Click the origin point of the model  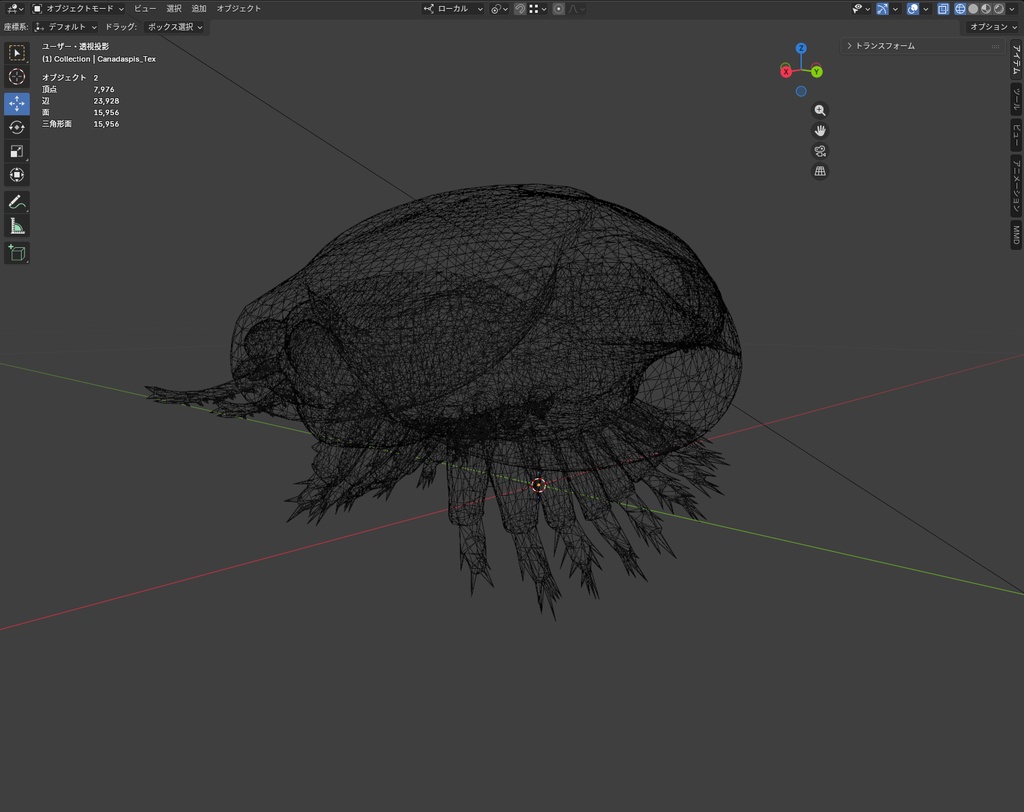538,485
